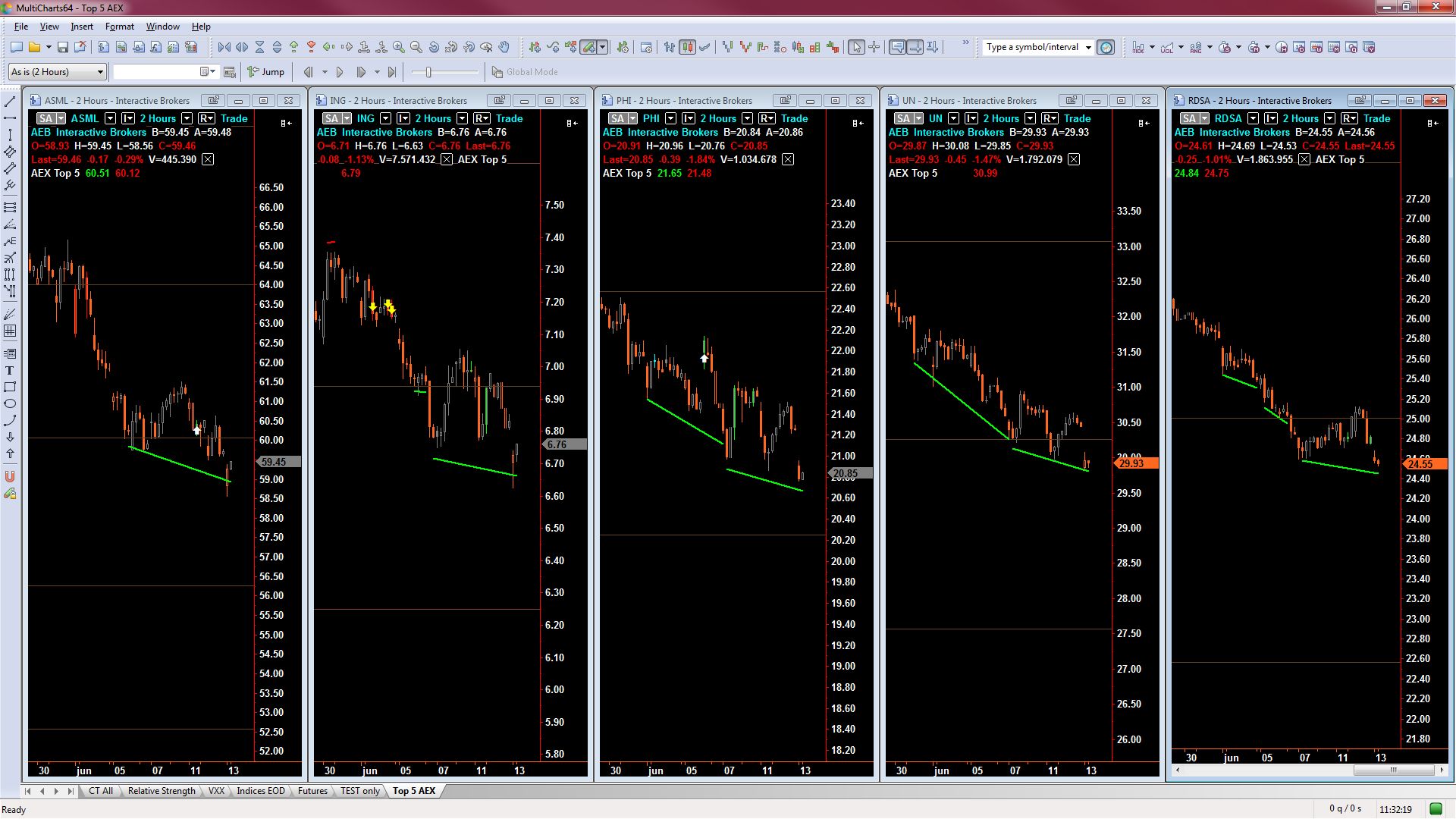Click the magnet snap mode icon
The width and height of the screenshot is (1456, 819).
point(10,477)
